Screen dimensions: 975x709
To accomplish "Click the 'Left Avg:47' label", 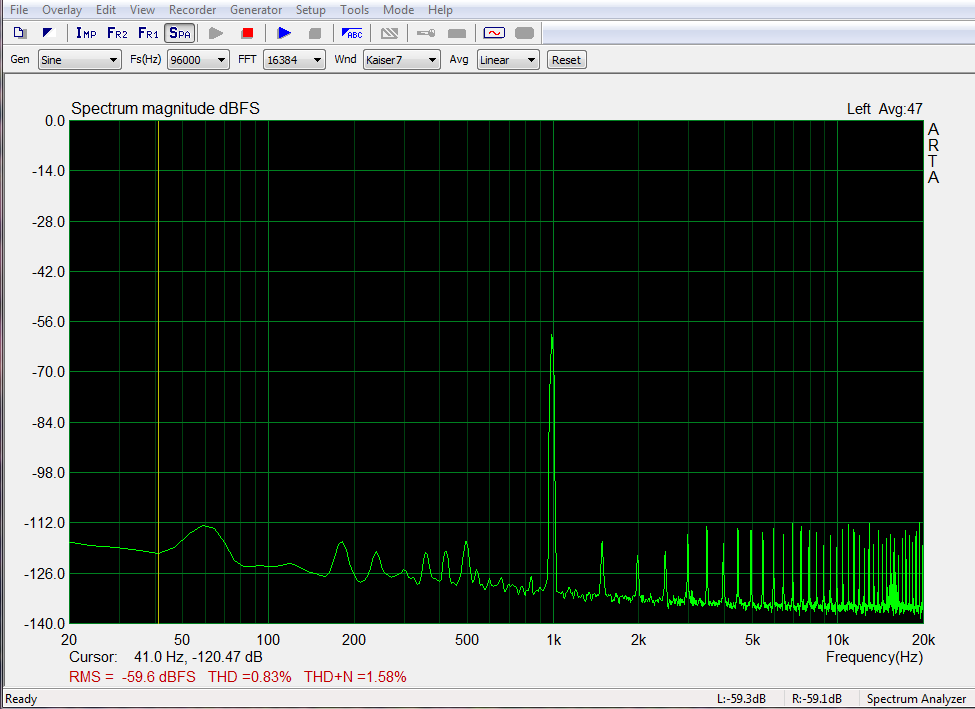I will [884, 109].
